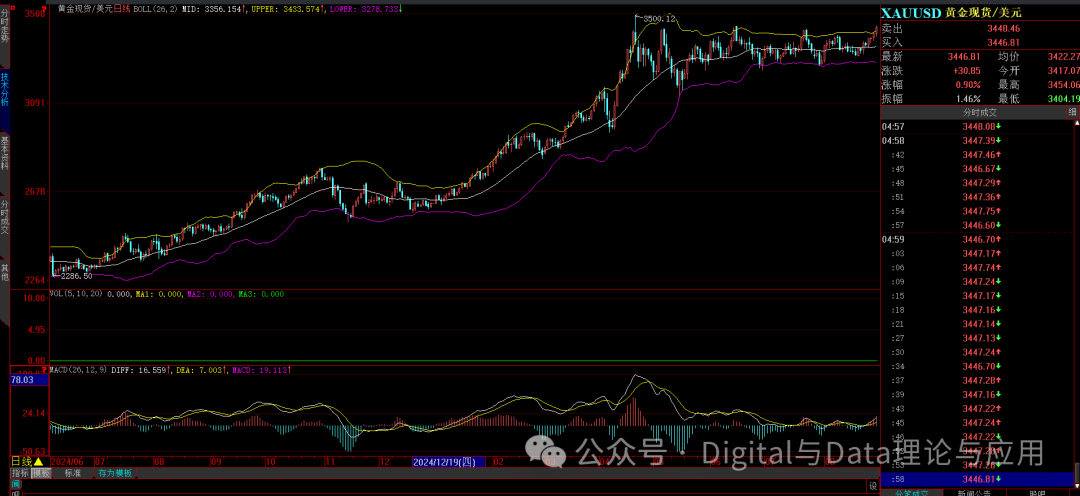This screenshot has height=496, width=1080.
Task: Click the 日线 period label in chart title
Action: (x=123, y=8)
